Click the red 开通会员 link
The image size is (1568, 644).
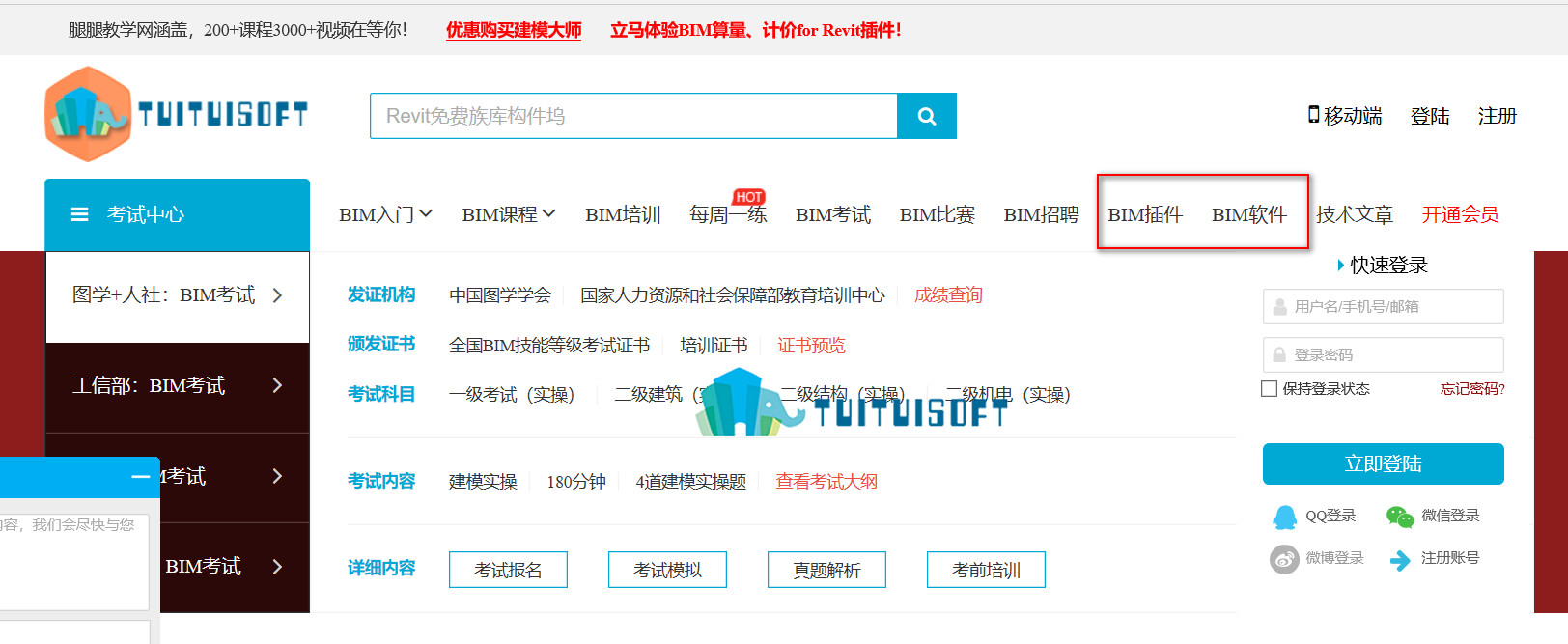pos(1460,214)
